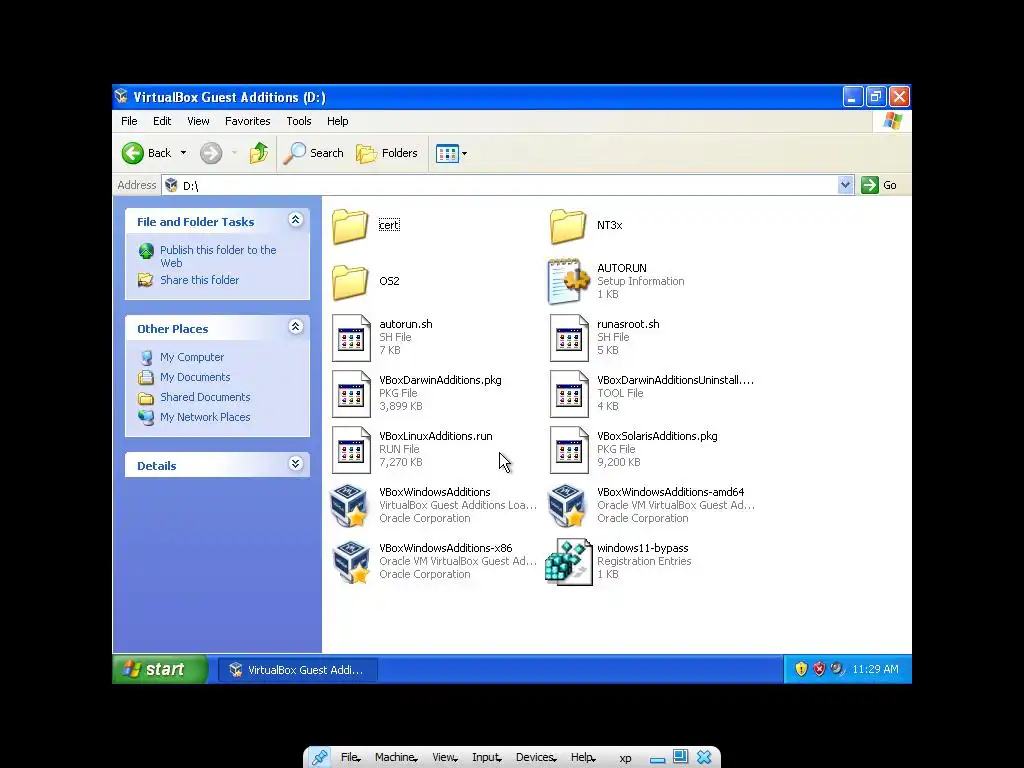Collapse the Other Places panel
Image resolution: width=1024 pixels, height=768 pixels.
[295, 327]
